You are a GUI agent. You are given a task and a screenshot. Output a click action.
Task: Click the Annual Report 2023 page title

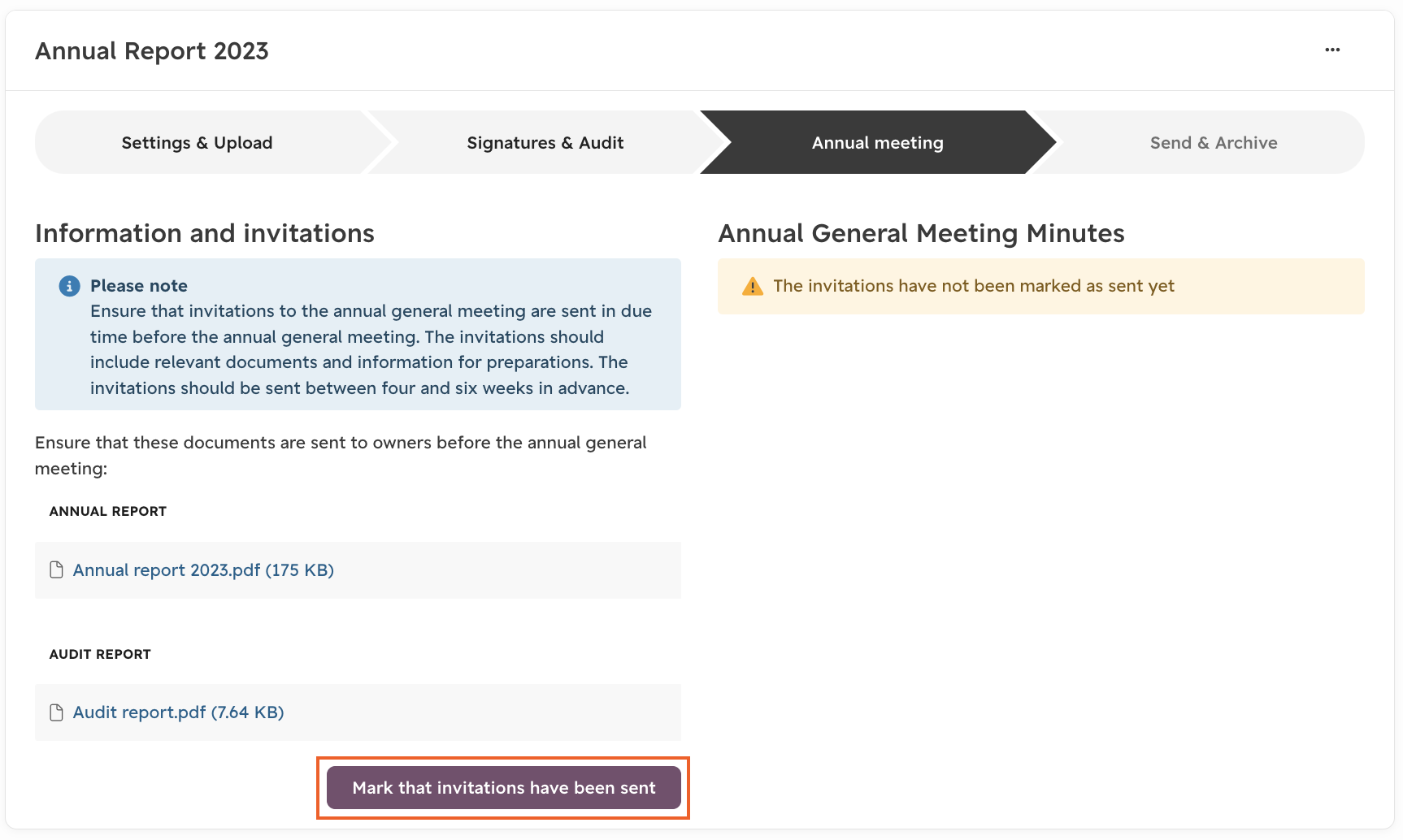pyautogui.click(x=152, y=51)
